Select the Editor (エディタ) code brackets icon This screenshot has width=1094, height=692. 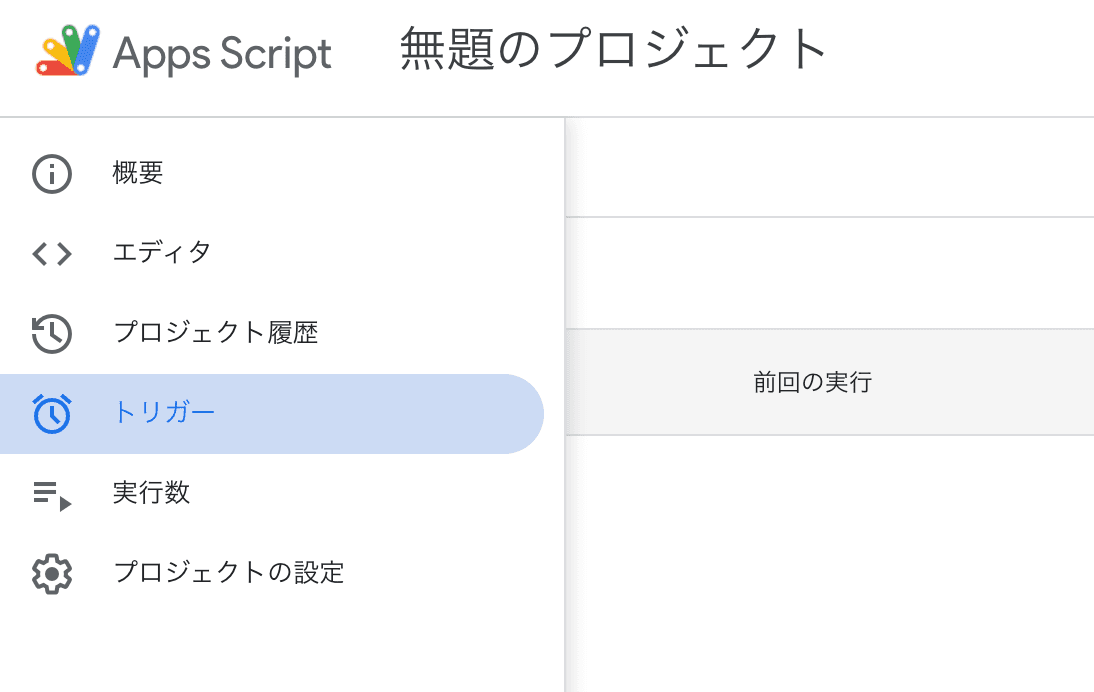52,254
